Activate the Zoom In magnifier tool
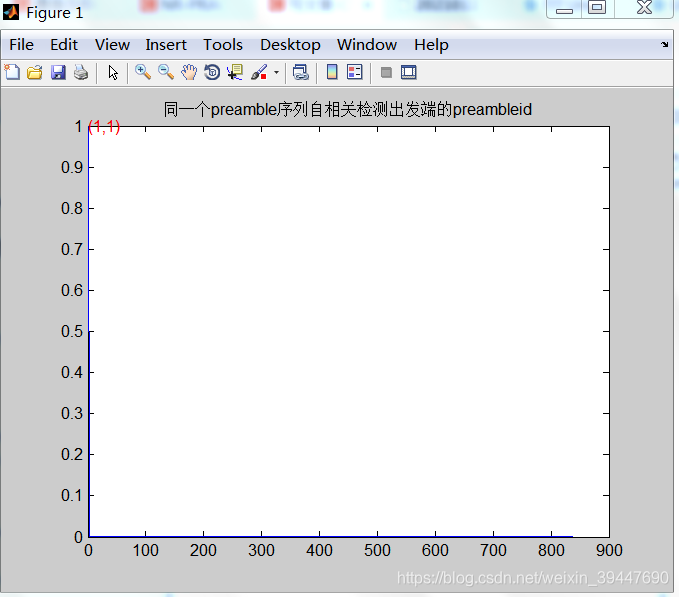This screenshot has width=679, height=597. 143,72
